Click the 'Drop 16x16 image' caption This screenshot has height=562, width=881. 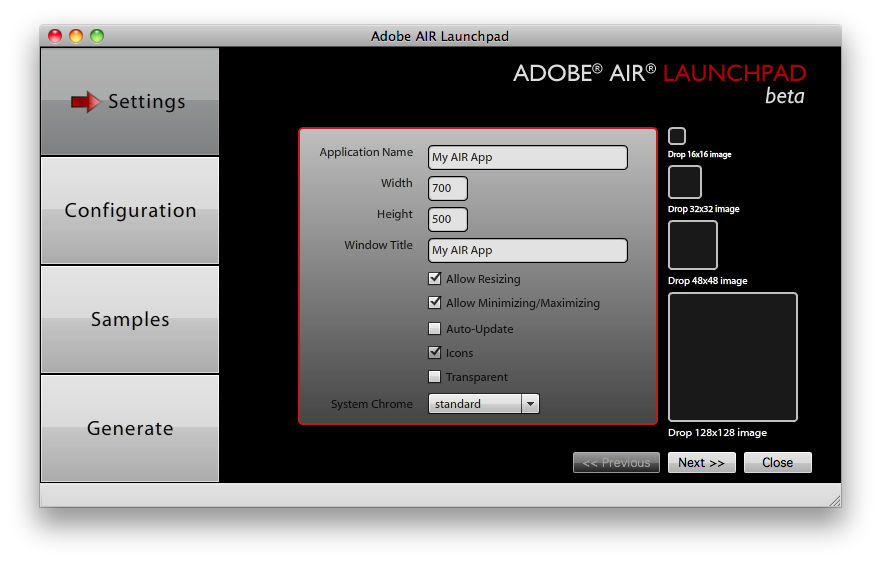point(700,155)
